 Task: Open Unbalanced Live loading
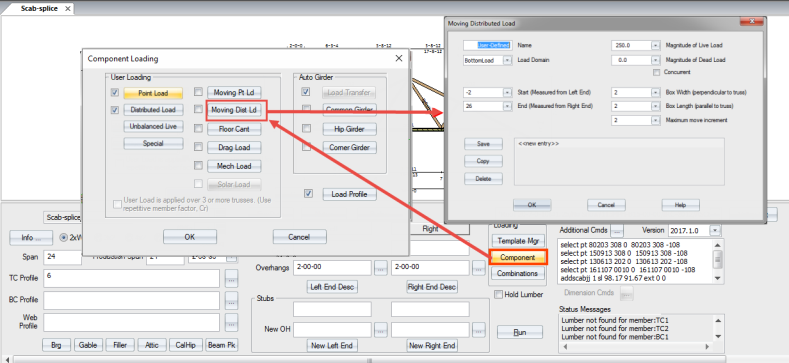[153, 126]
